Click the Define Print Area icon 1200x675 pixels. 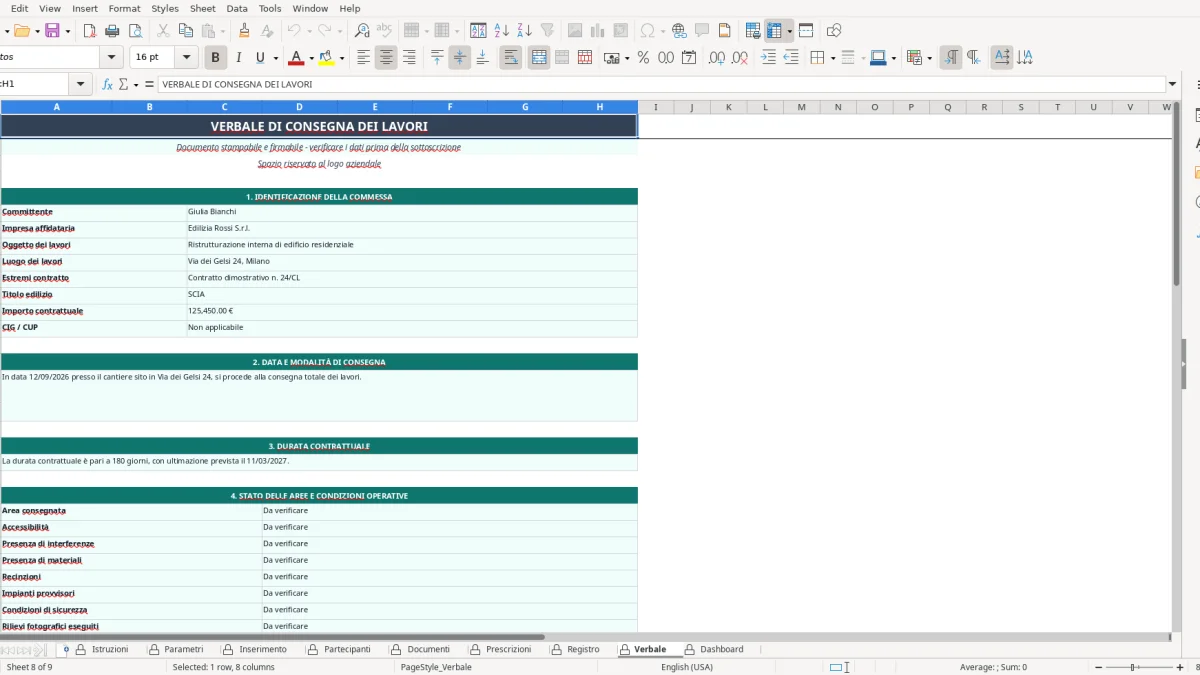[x=753, y=31]
